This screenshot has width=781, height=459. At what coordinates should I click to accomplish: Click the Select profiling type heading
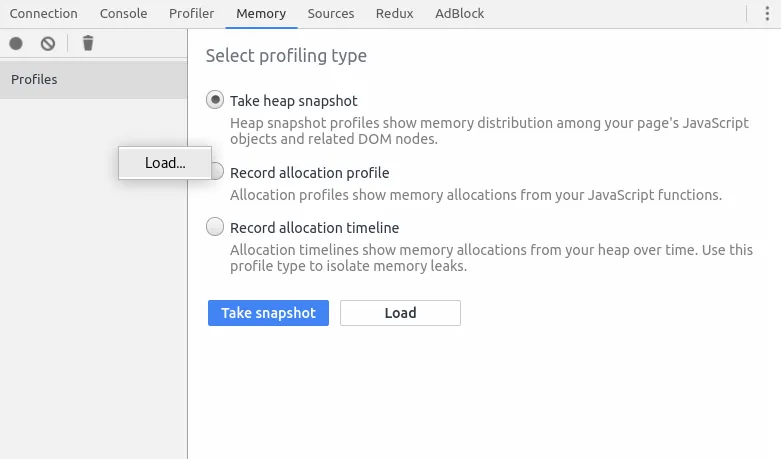point(286,56)
